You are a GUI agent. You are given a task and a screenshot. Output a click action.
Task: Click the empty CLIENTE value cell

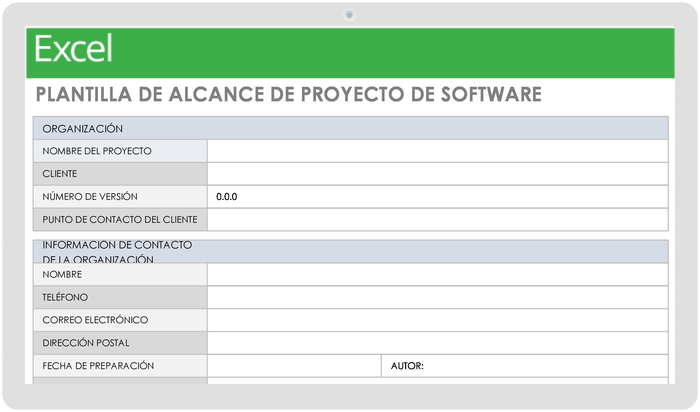tap(437, 174)
